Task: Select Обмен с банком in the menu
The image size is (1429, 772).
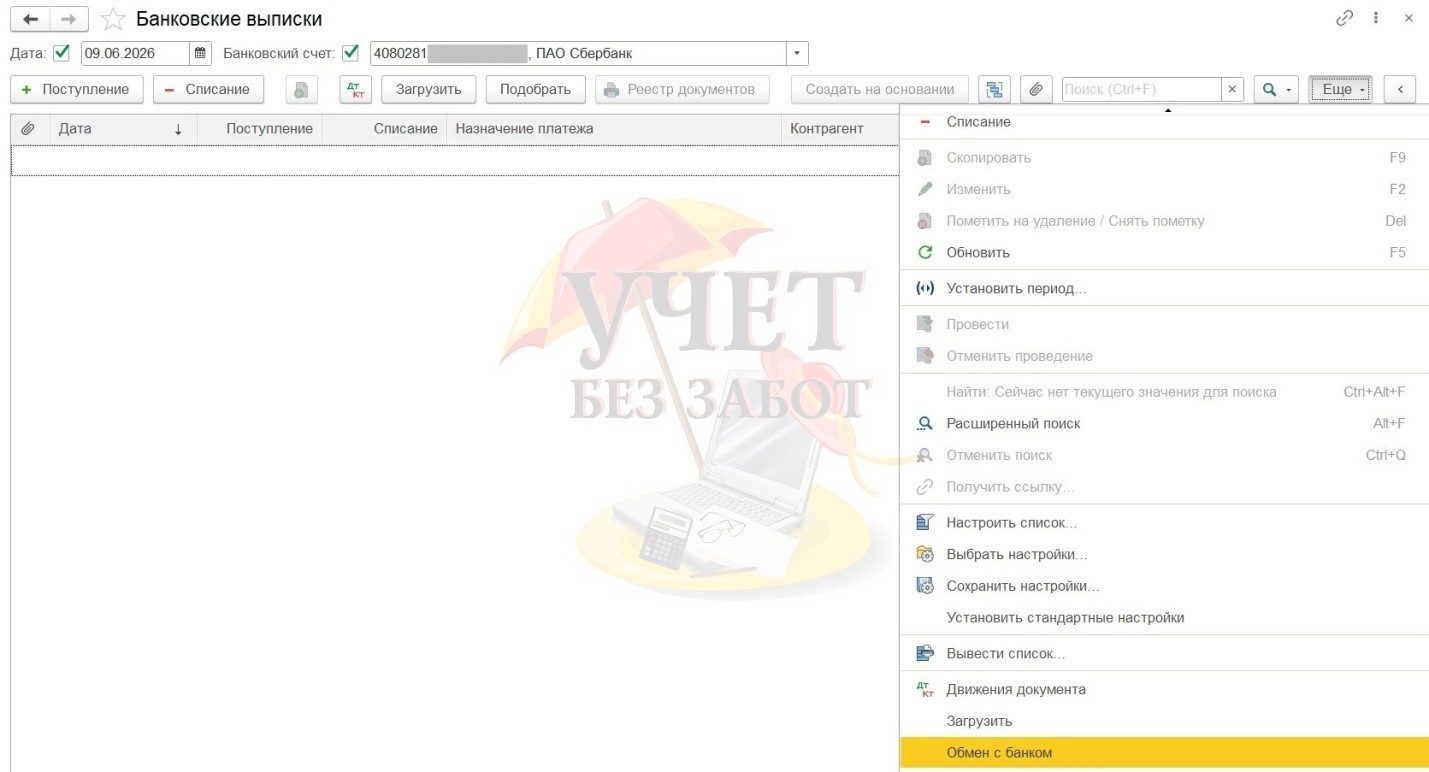Action: pos(1164,753)
